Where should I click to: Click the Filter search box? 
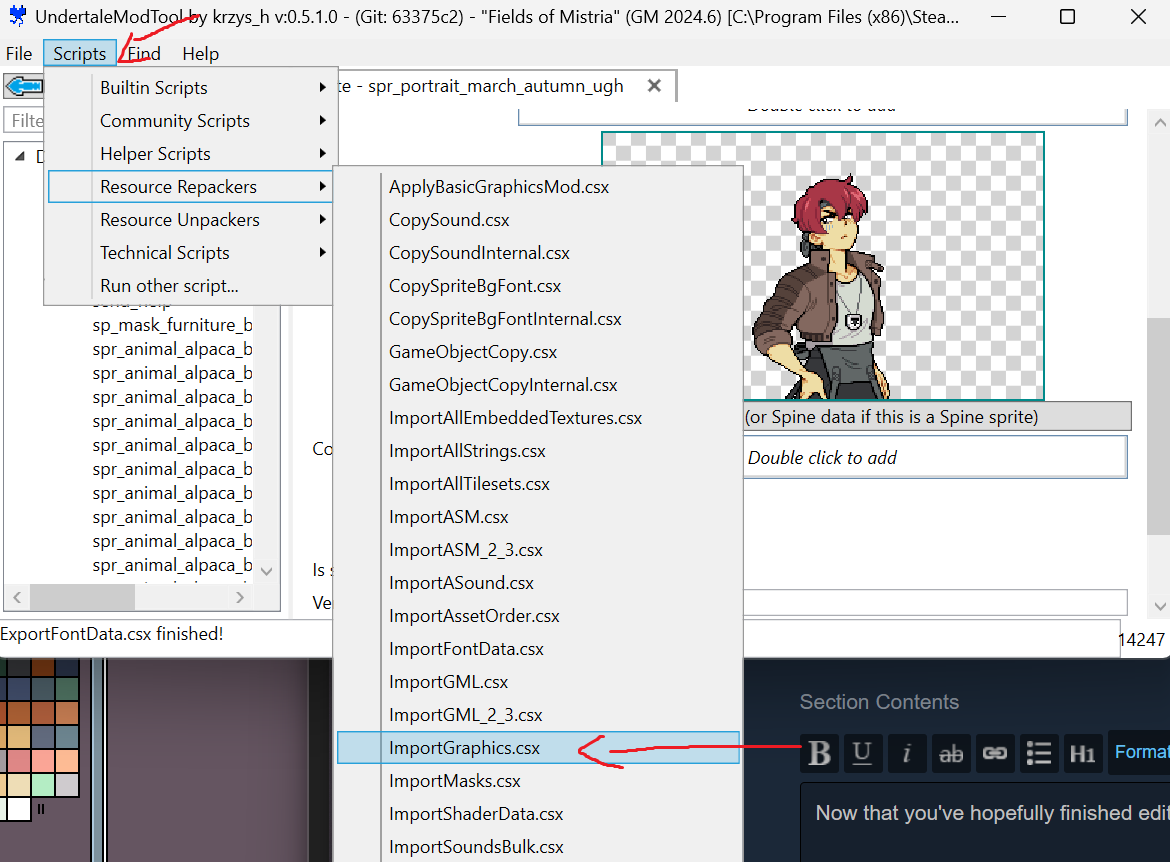24,120
